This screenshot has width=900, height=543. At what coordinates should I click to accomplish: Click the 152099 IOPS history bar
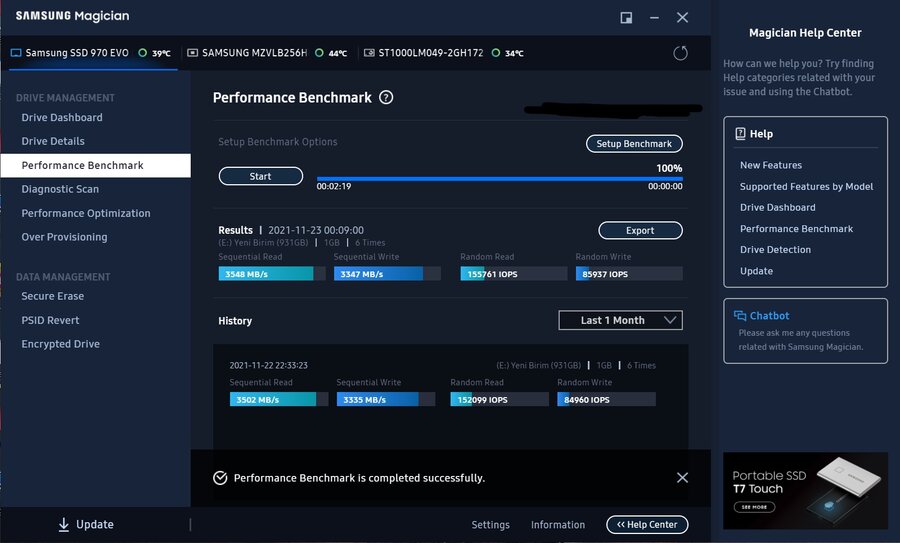click(499, 400)
